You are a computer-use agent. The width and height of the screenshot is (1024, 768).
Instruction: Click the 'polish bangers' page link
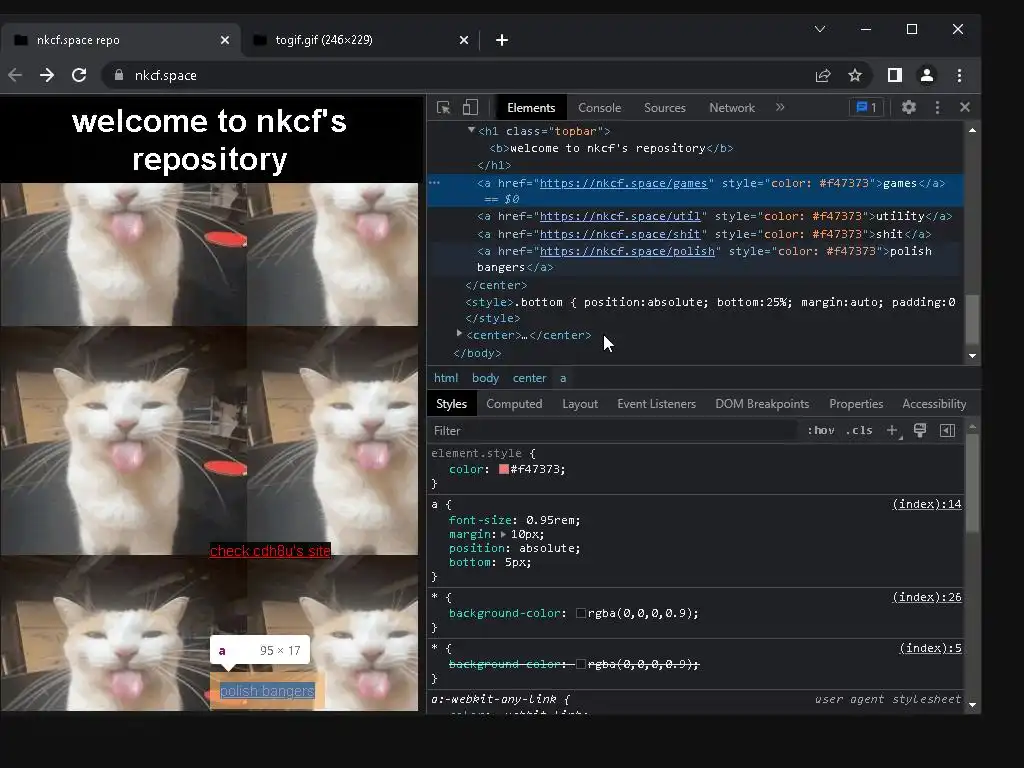pyautogui.click(x=267, y=691)
